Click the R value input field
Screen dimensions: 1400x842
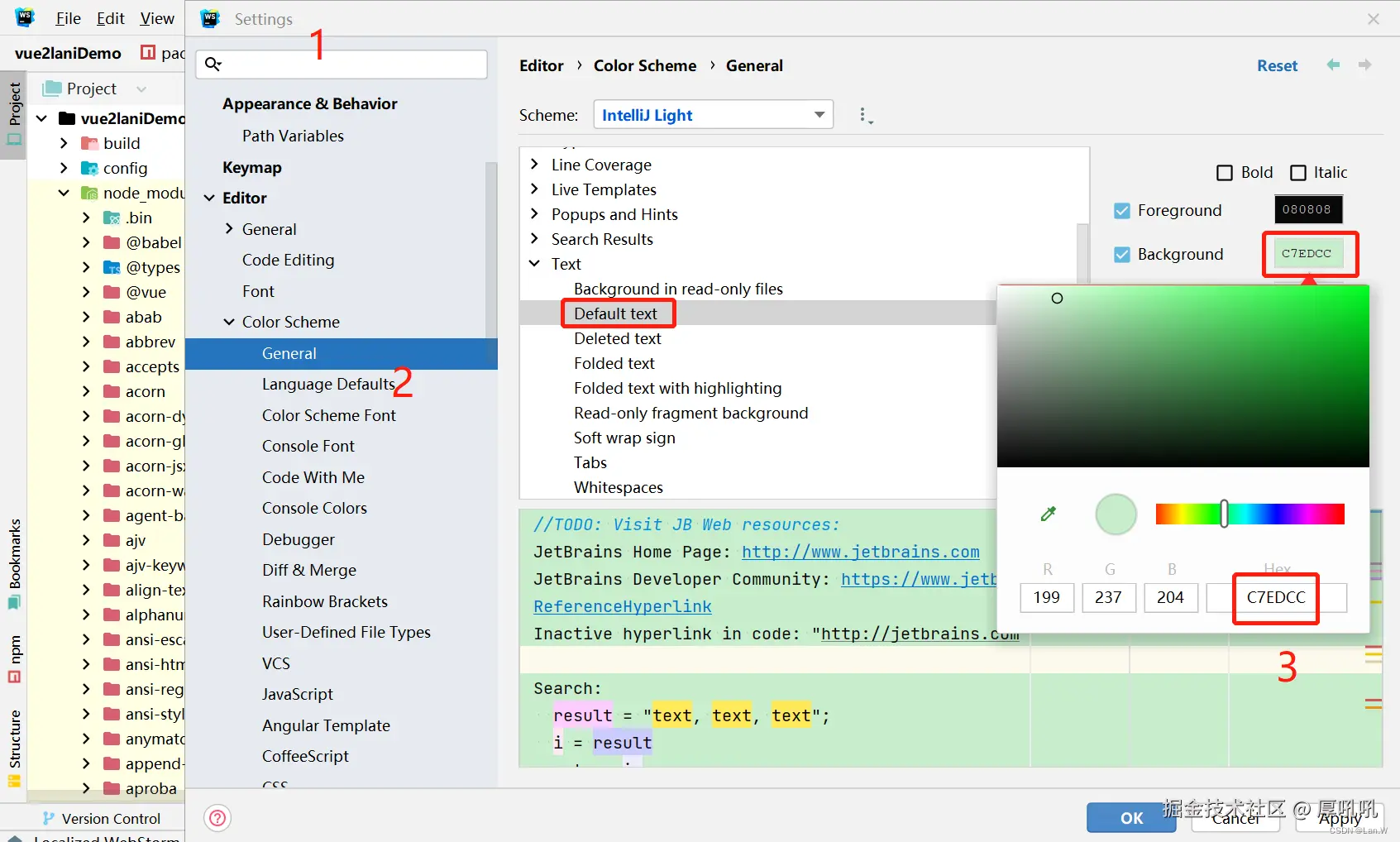1047,597
